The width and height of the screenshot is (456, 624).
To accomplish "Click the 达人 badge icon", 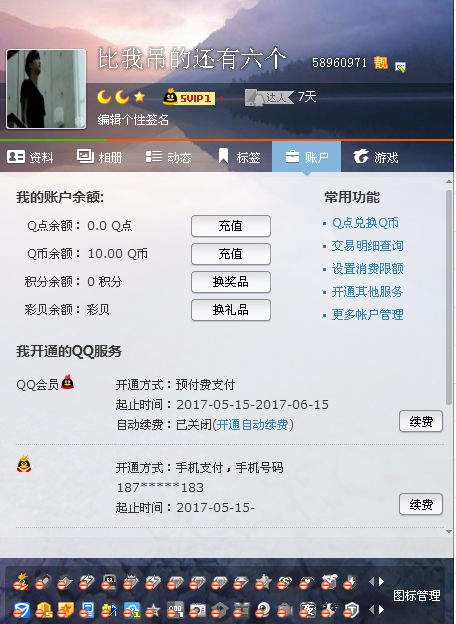I will click(x=269, y=97).
